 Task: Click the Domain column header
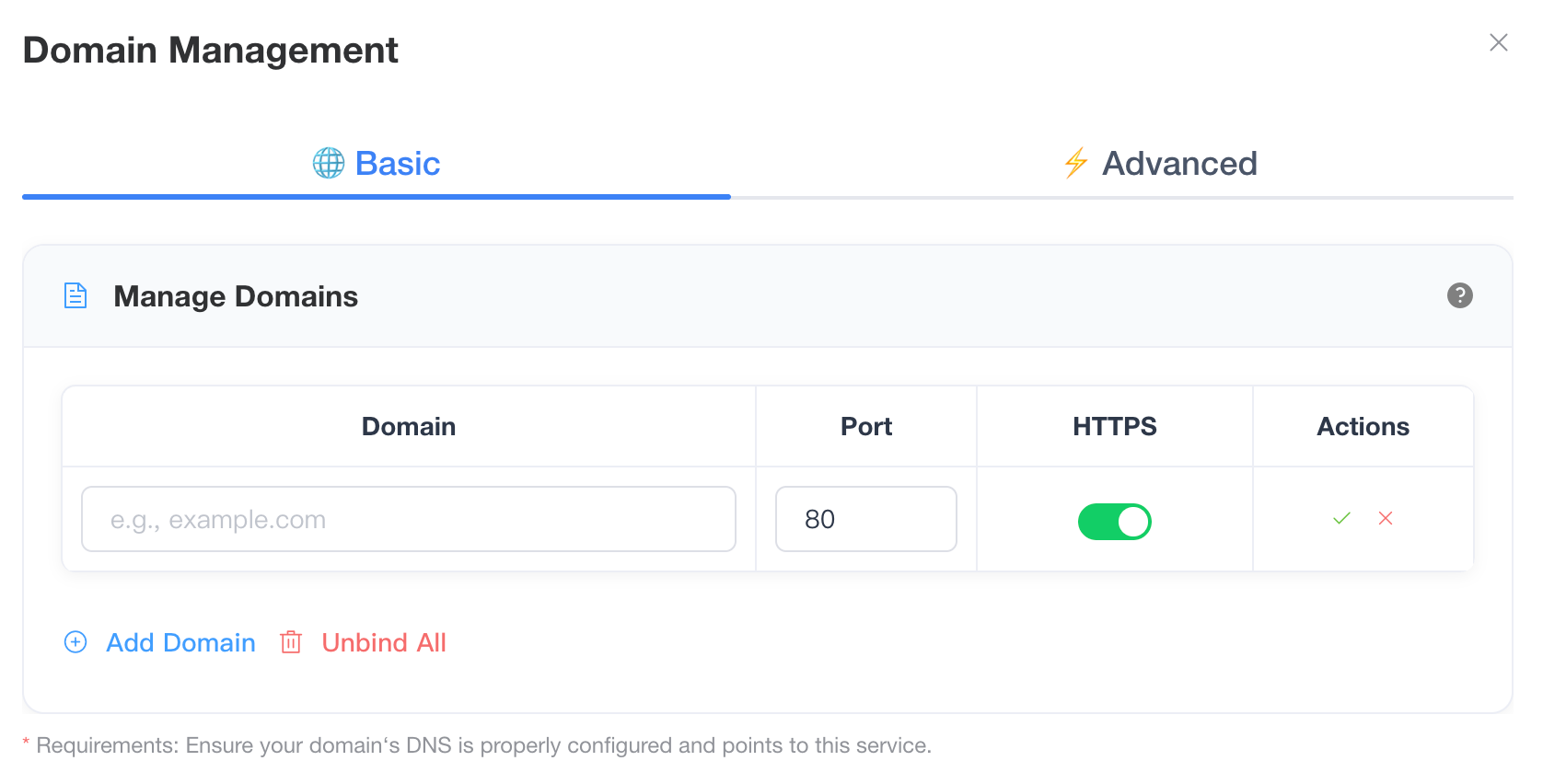point(409,427)
